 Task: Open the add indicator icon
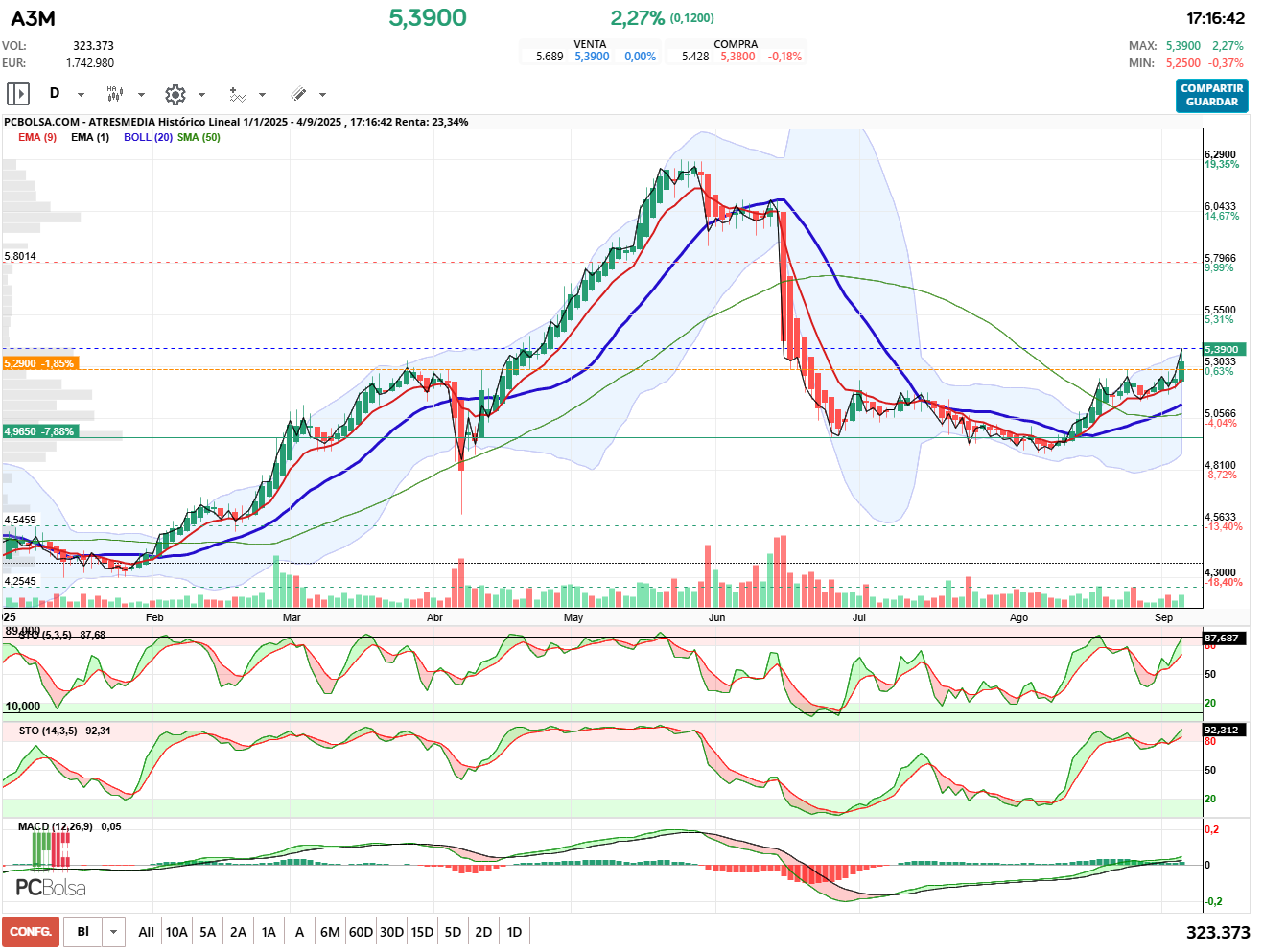pos(237,94)
